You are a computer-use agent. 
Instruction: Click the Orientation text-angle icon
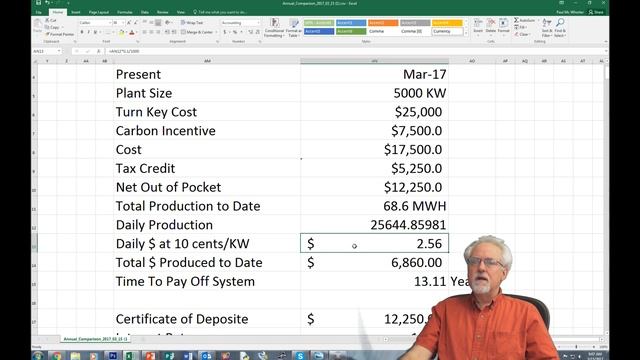tap(168, 23)
